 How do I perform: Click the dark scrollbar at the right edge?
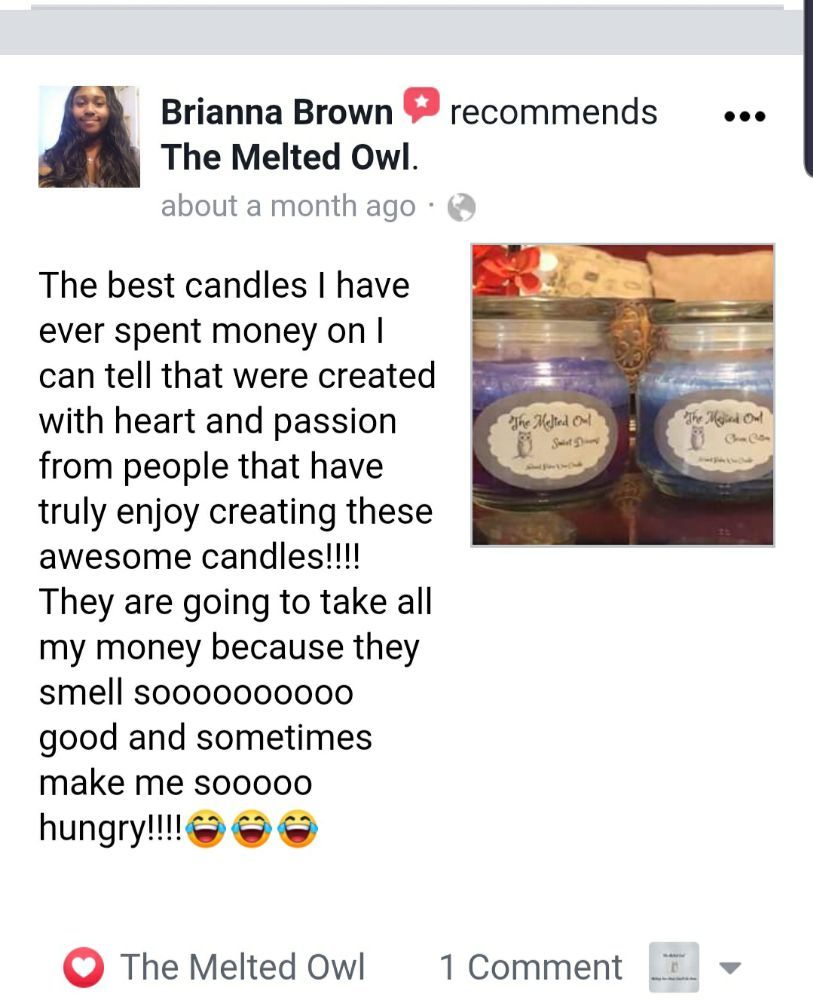pos(808,88)
